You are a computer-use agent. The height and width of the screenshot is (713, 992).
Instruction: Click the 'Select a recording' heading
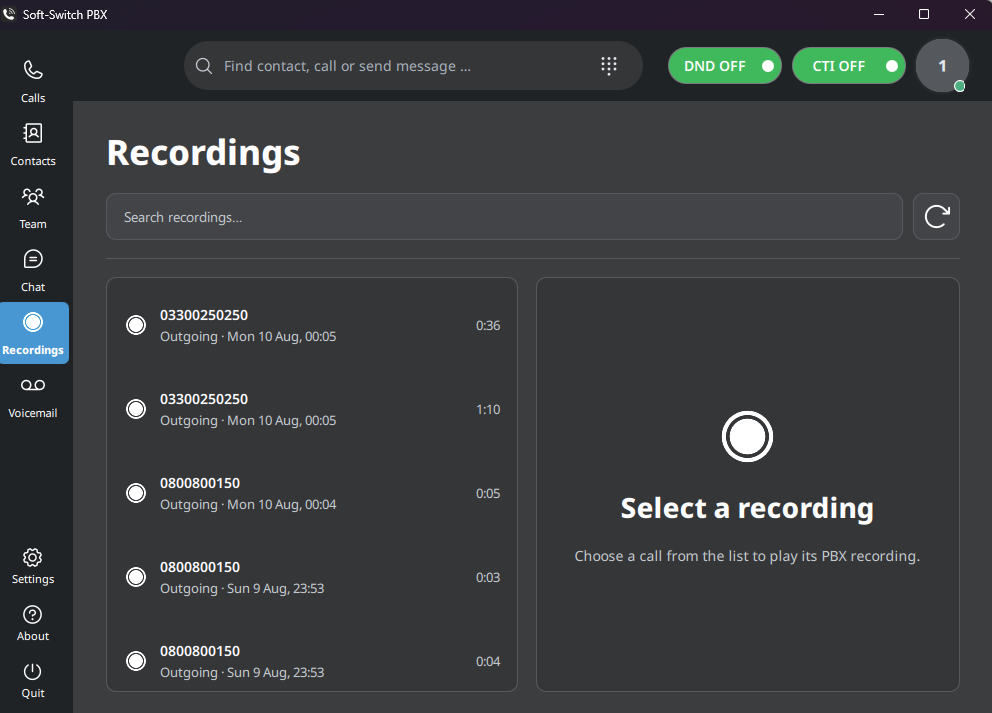pyautogui.click(x=747, y=508)
